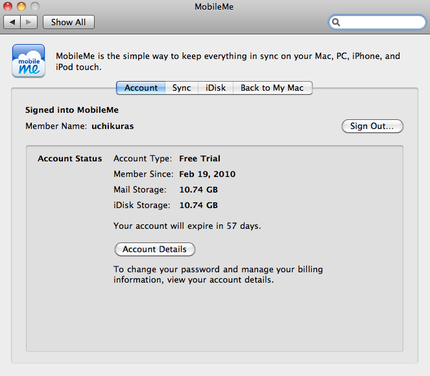Click the 'Feb 19, 2010' member since date

(207, 174)
